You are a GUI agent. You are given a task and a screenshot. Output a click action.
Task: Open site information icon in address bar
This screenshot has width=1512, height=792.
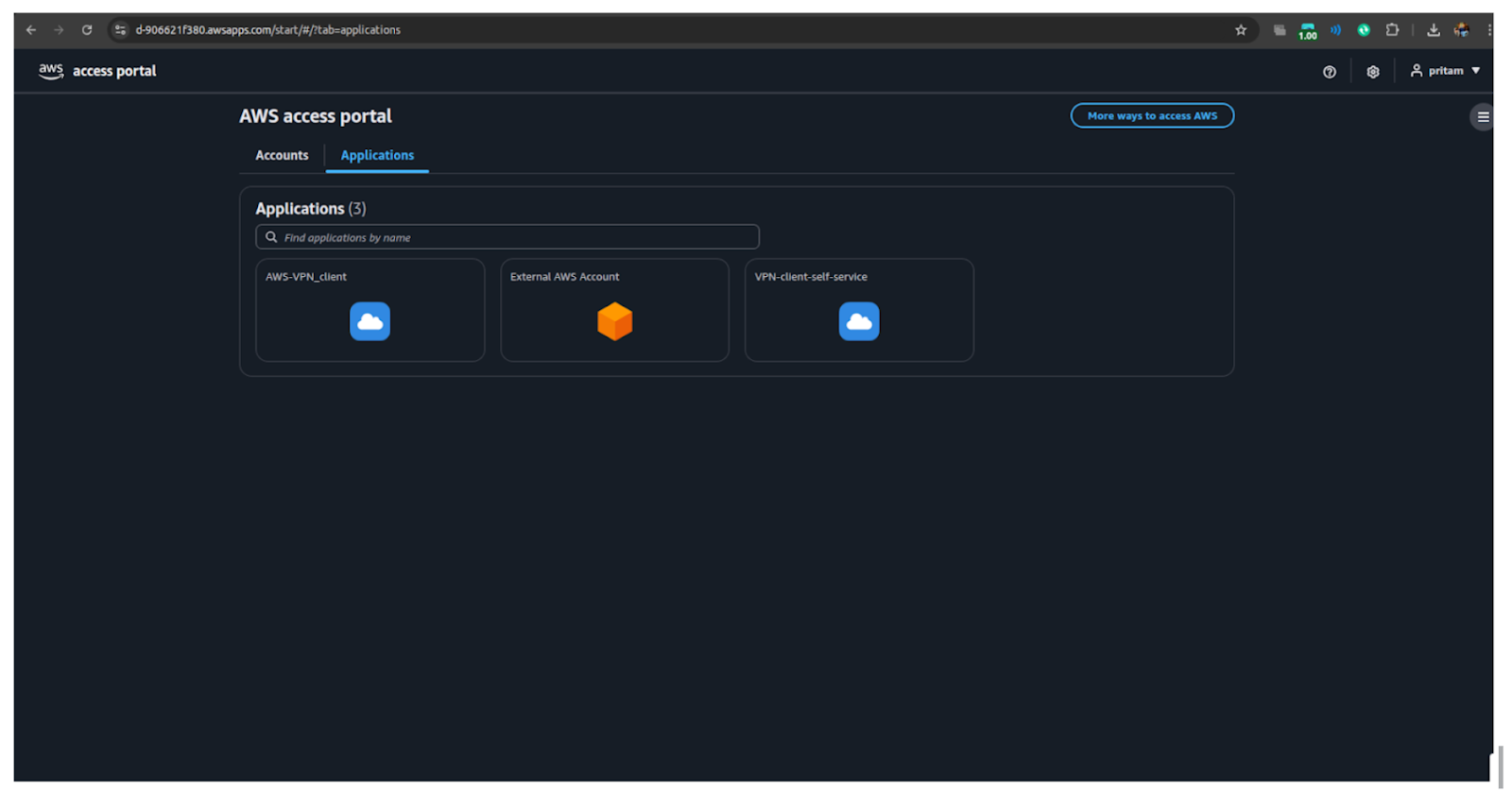[120, 30]
